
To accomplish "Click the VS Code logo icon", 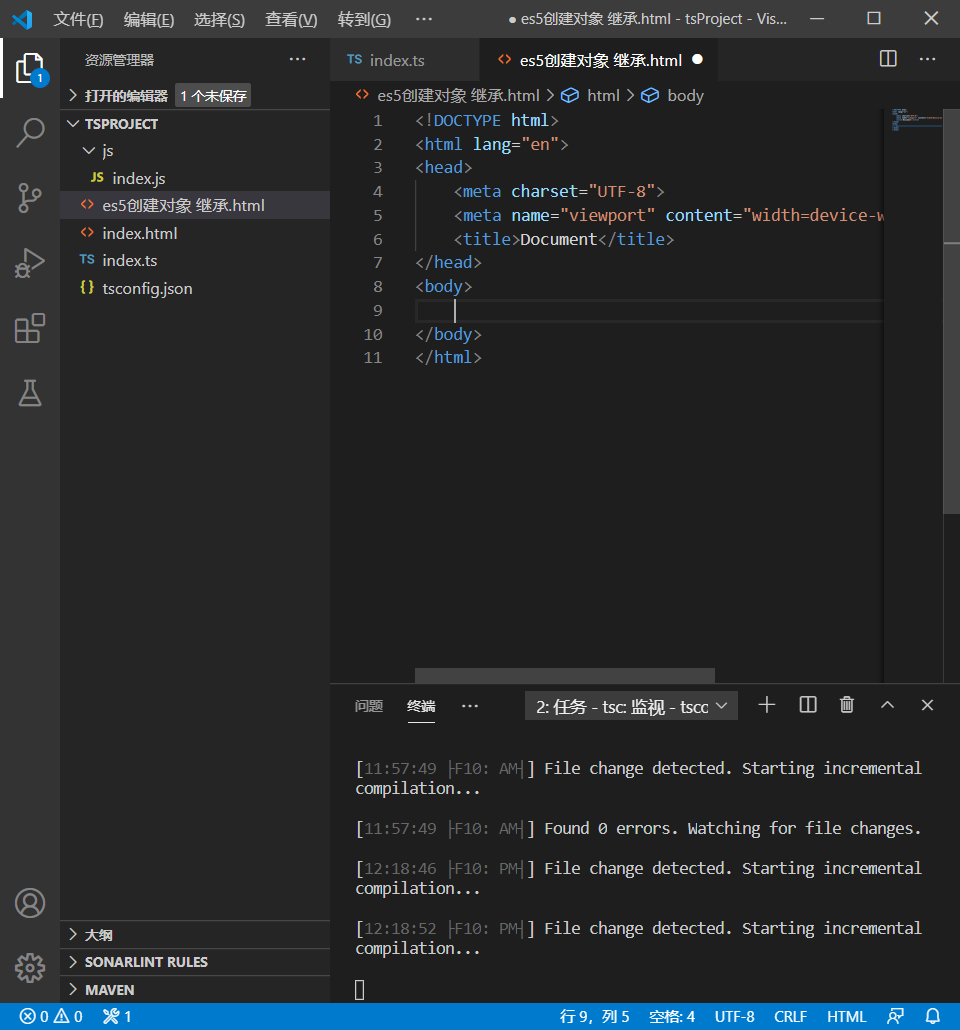I will pos(22,19).
